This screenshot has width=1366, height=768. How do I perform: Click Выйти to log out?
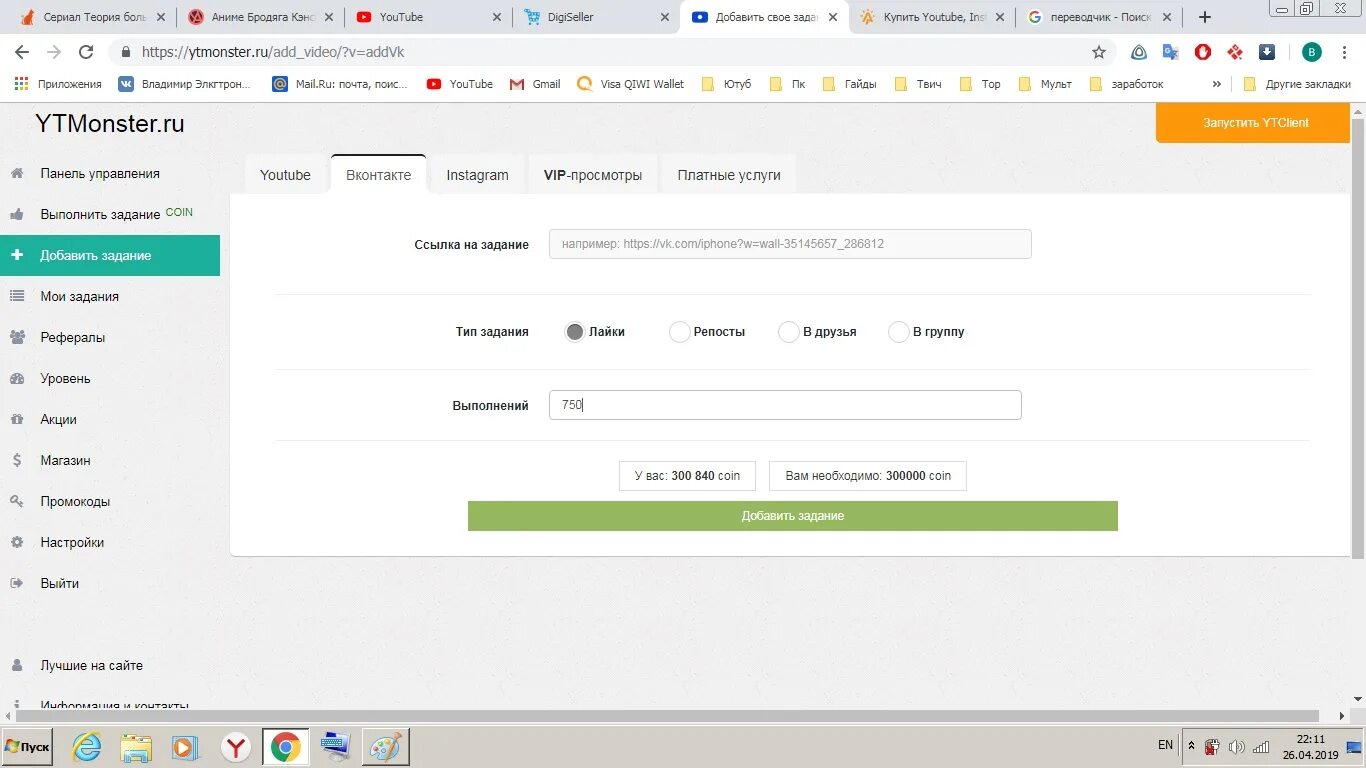pos(60,583)
